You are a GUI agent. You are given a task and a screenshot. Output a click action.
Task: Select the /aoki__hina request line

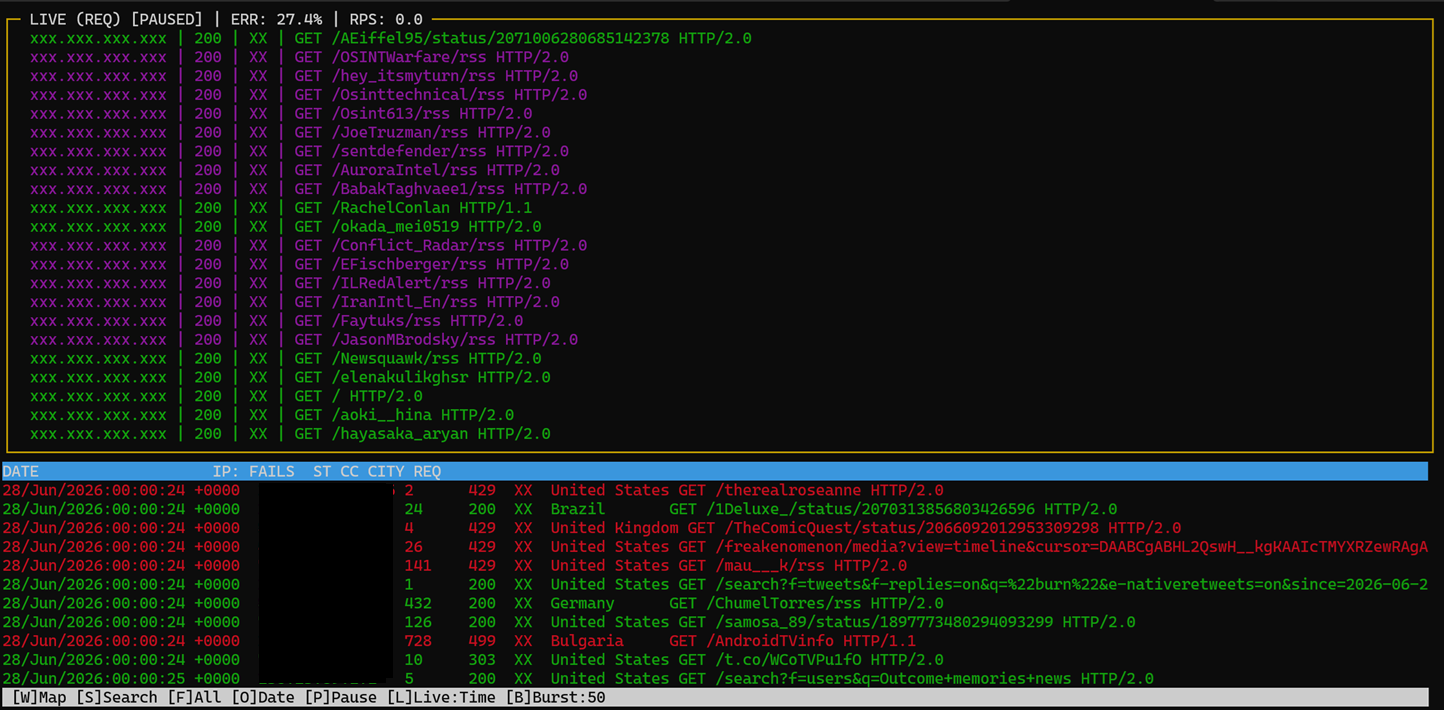pos(272,415)
